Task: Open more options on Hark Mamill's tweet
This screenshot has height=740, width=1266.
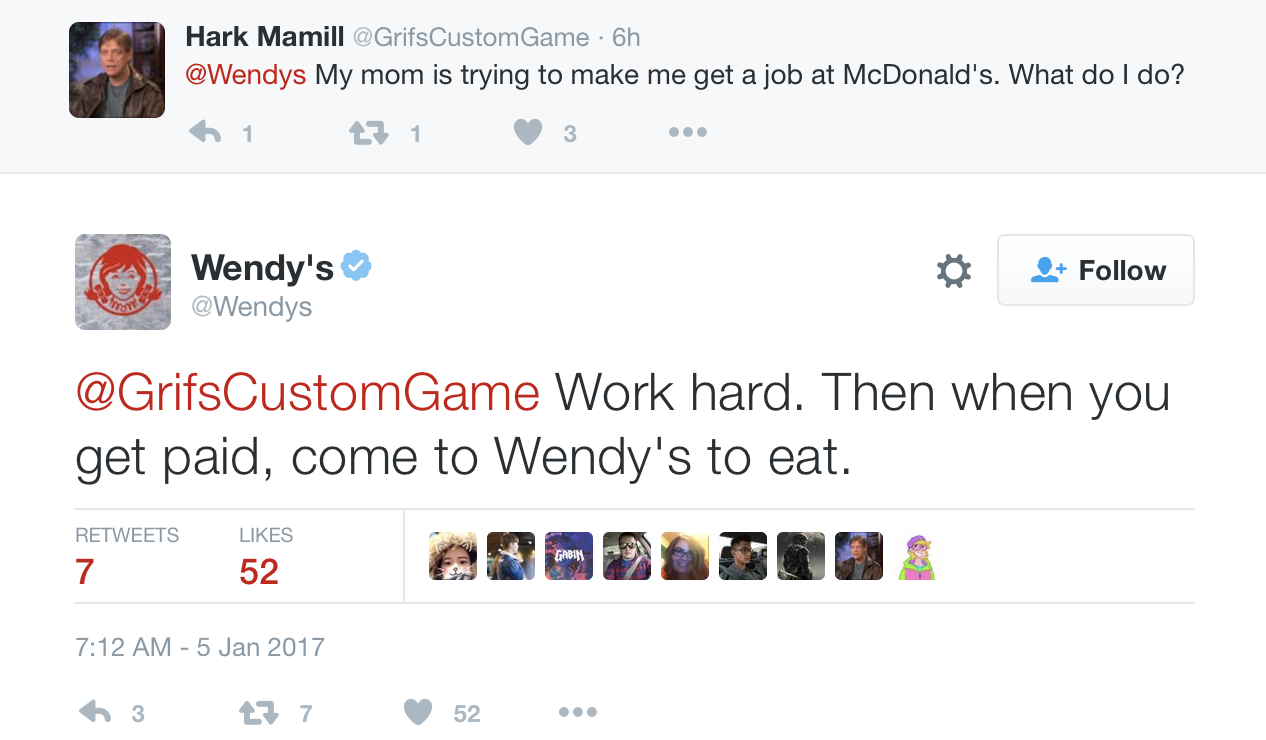Action: [x=688, y=132]
